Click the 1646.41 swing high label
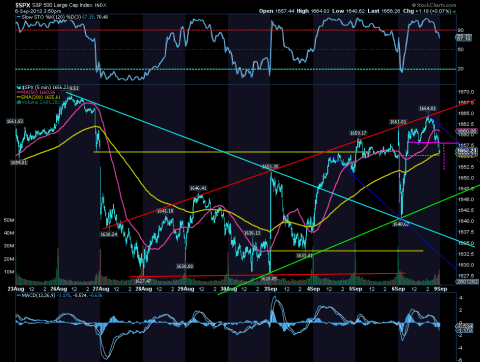 198,188
